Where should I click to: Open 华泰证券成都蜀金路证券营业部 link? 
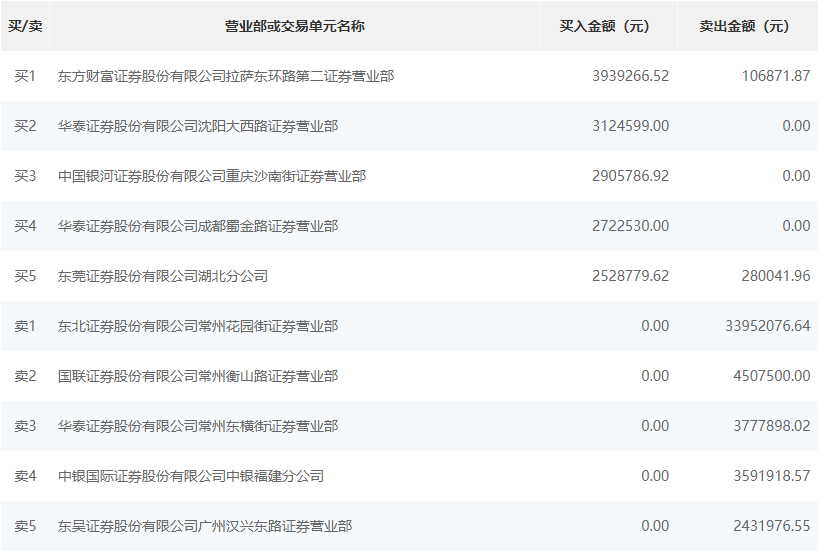198,226
